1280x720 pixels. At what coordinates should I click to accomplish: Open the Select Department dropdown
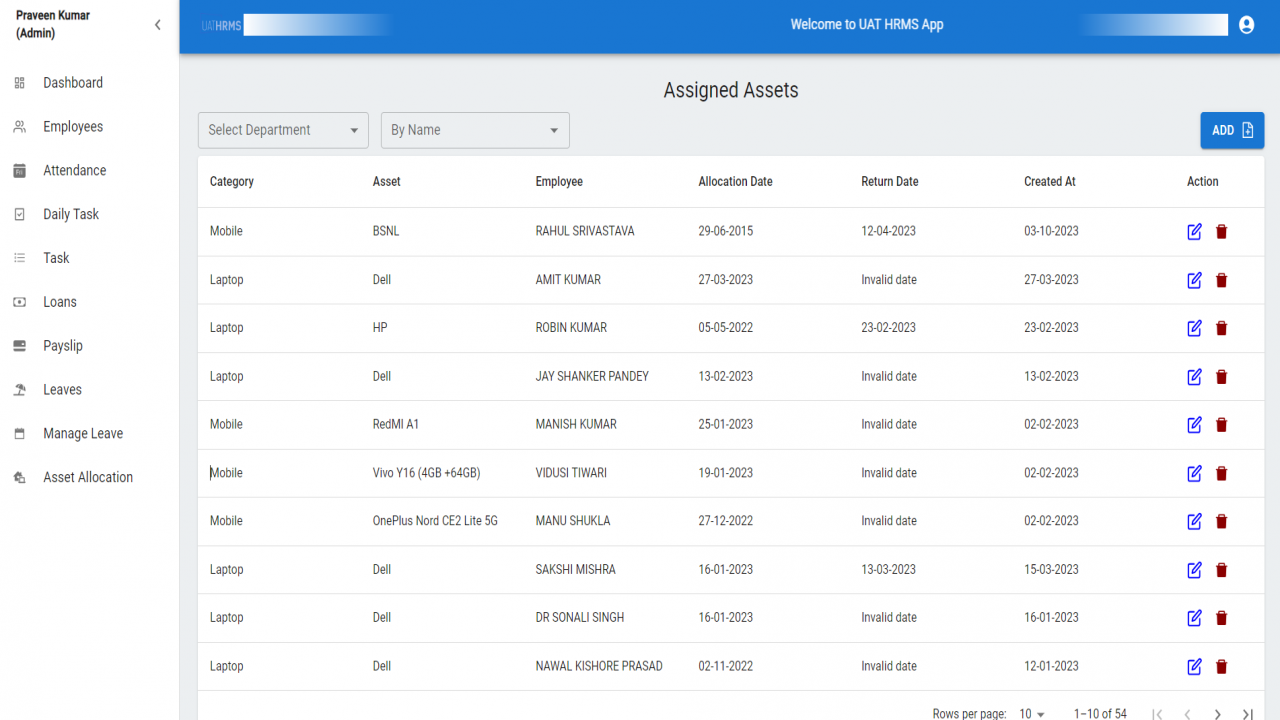tap(283, 130)
